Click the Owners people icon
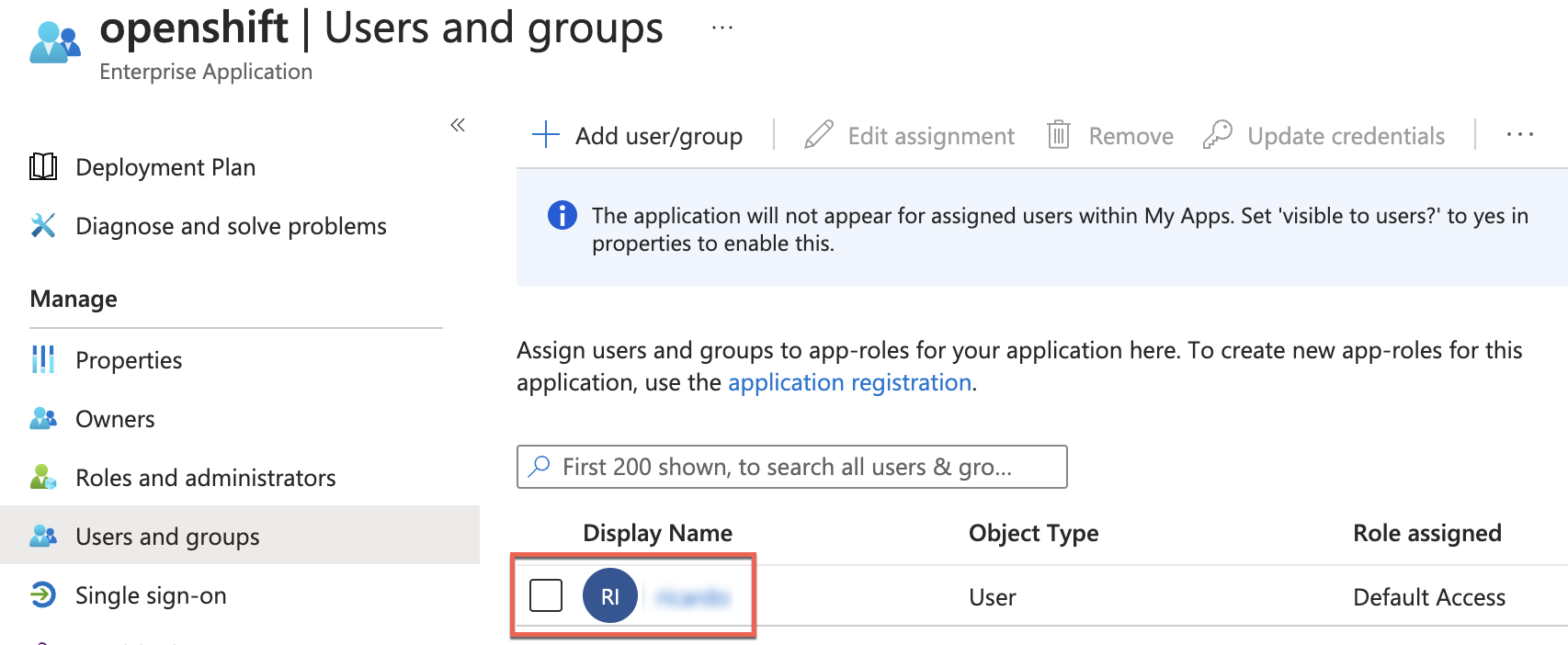 coord(43,419)
